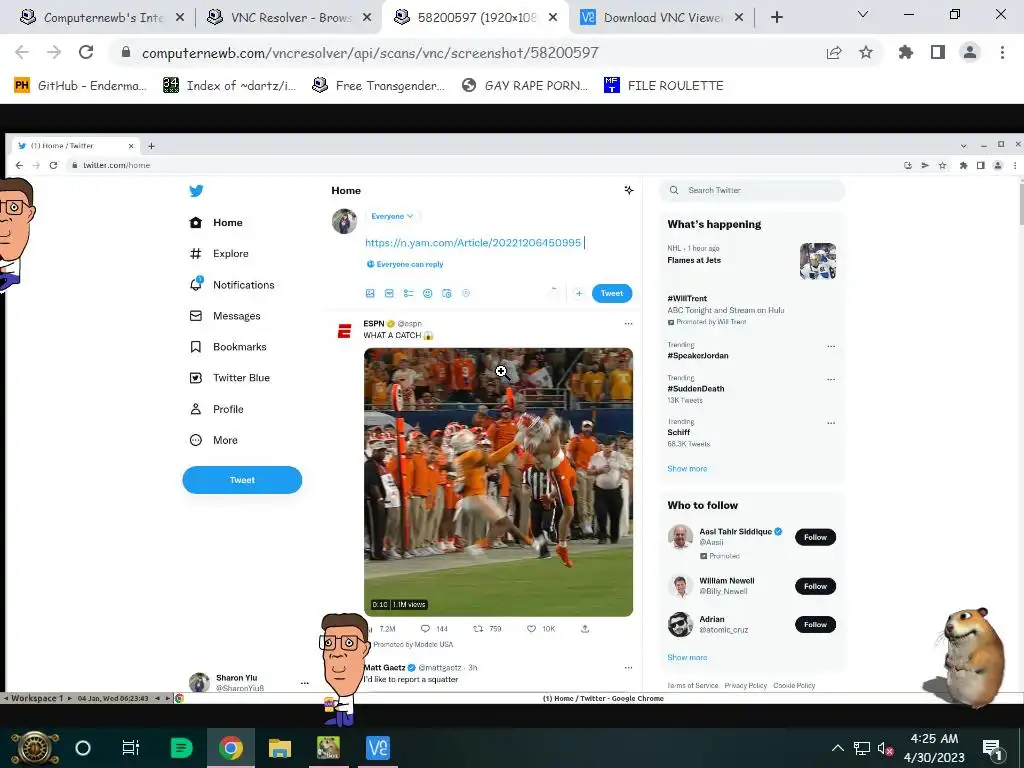Open Notifications bell in sidebar
1024x768 pixels.
tap(232, 285)
